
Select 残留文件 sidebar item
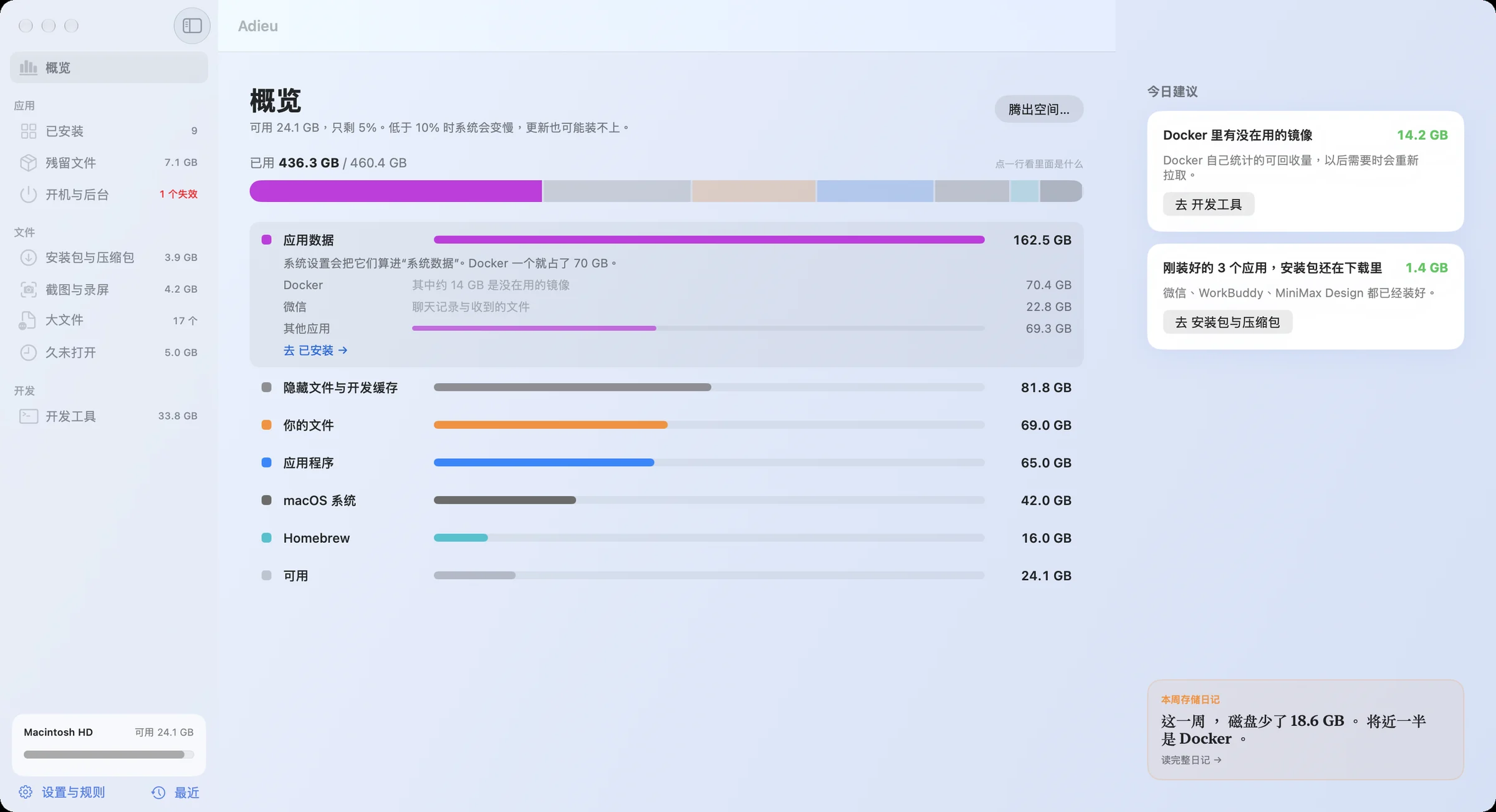tap(109, 163)
